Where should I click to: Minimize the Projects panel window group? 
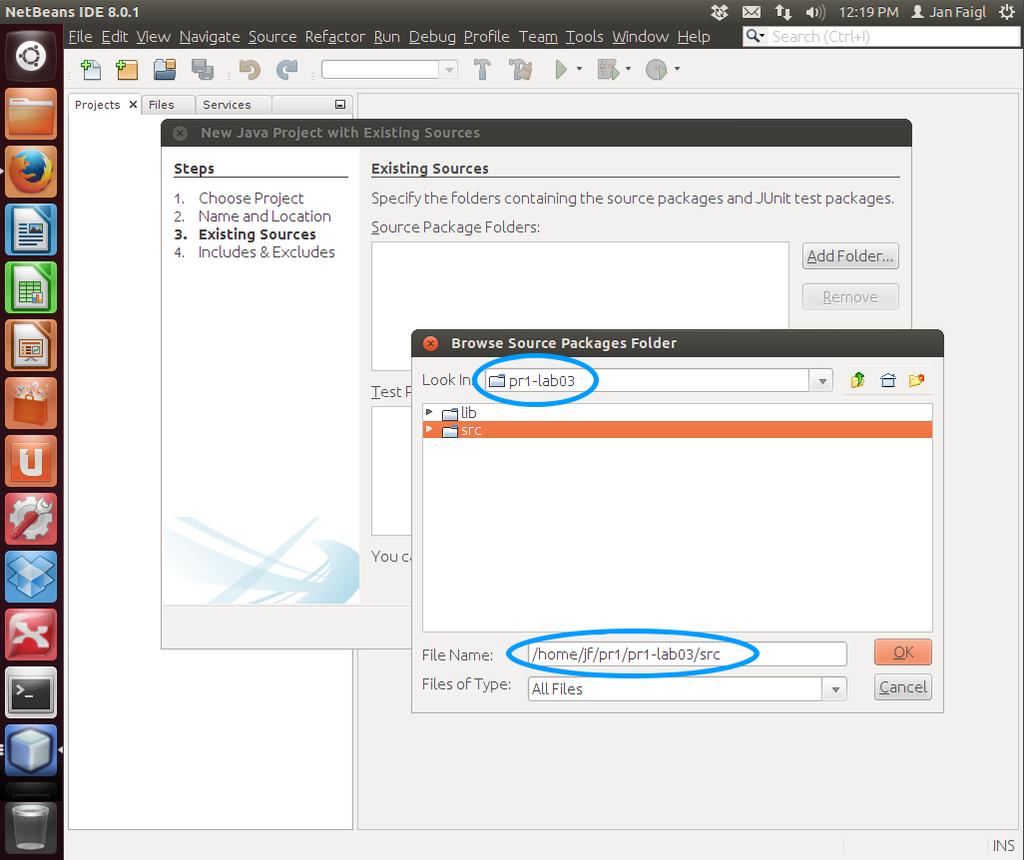(x=340, y=104)
